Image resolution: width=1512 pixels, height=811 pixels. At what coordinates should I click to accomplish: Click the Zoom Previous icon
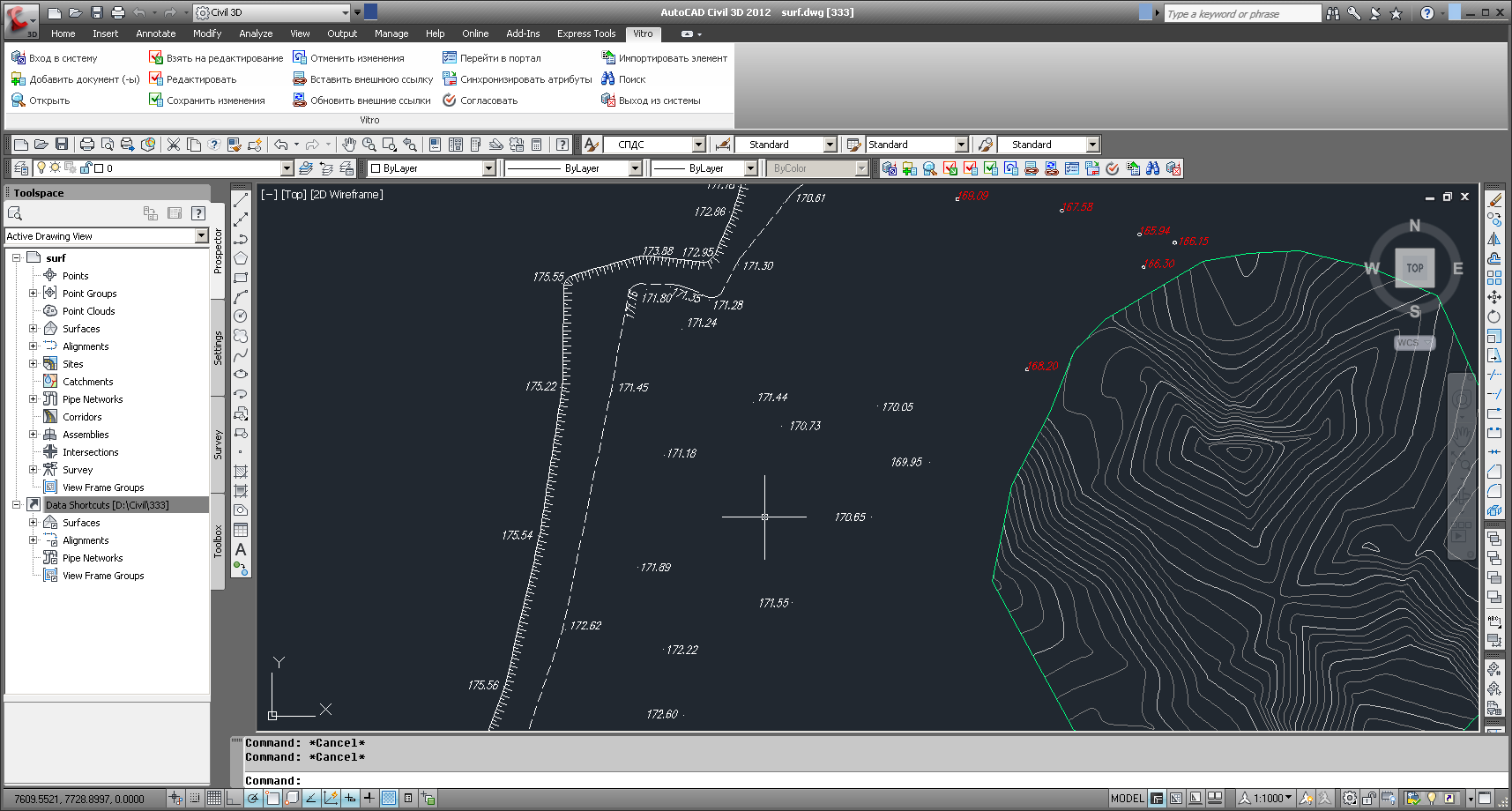coord(410,145)
